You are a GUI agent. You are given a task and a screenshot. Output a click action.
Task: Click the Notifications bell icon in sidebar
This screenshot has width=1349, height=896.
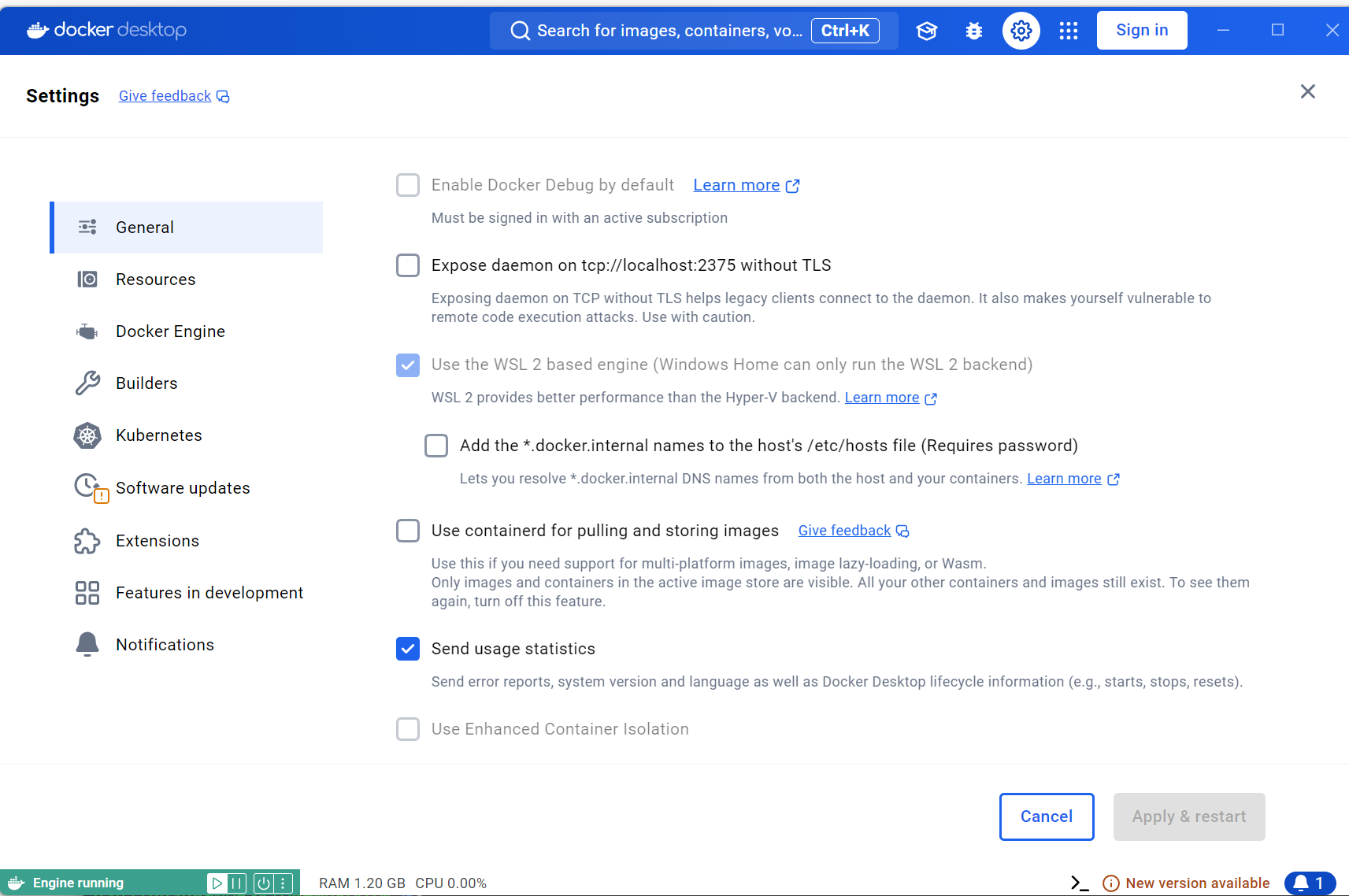click(87, 645)
